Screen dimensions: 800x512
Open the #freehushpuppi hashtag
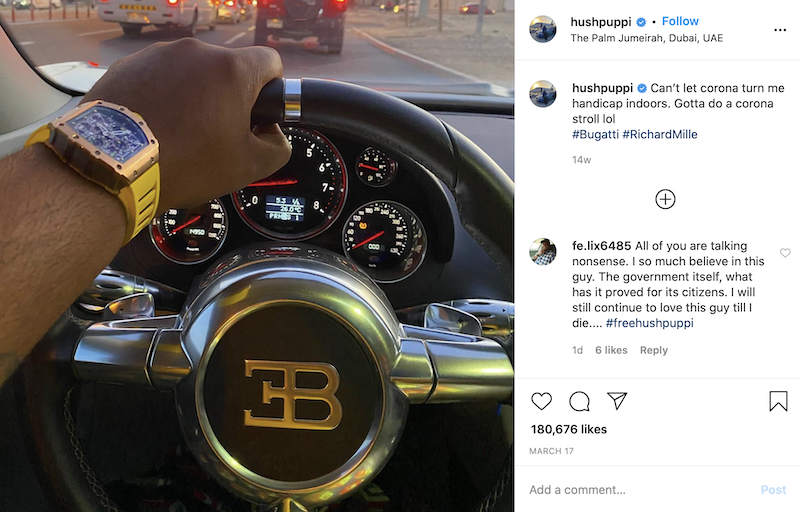tap(649, 323)
